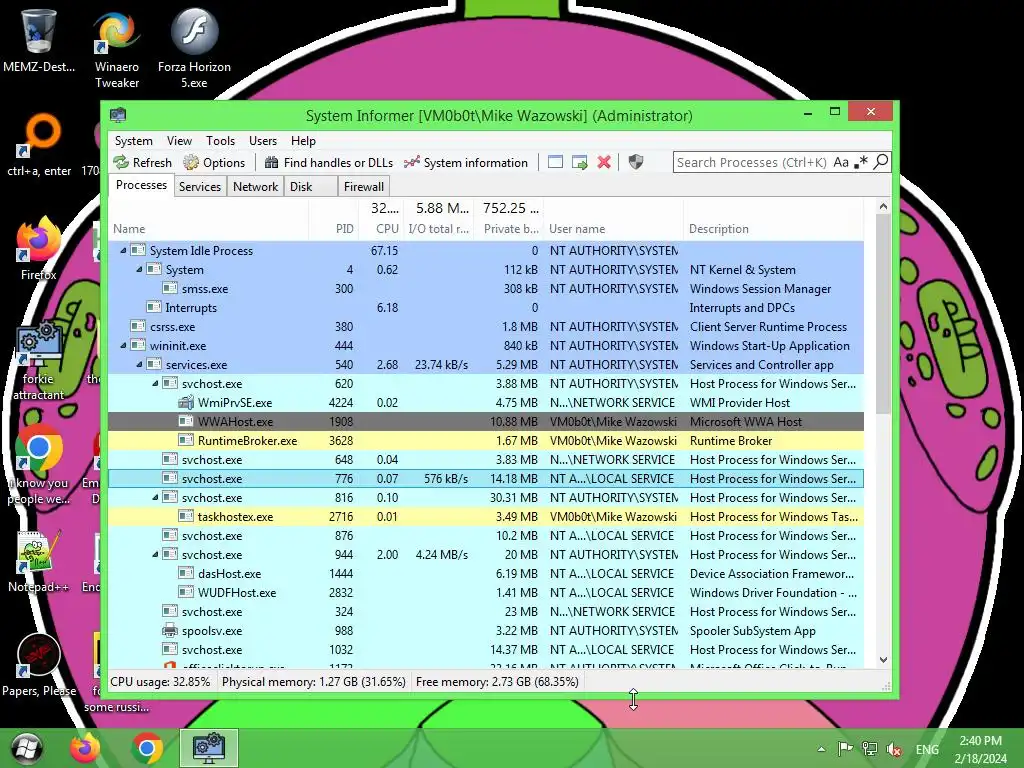Select the Processes tab
Image resolution: width=1024 pixels, height=768 pixels.
141,185
